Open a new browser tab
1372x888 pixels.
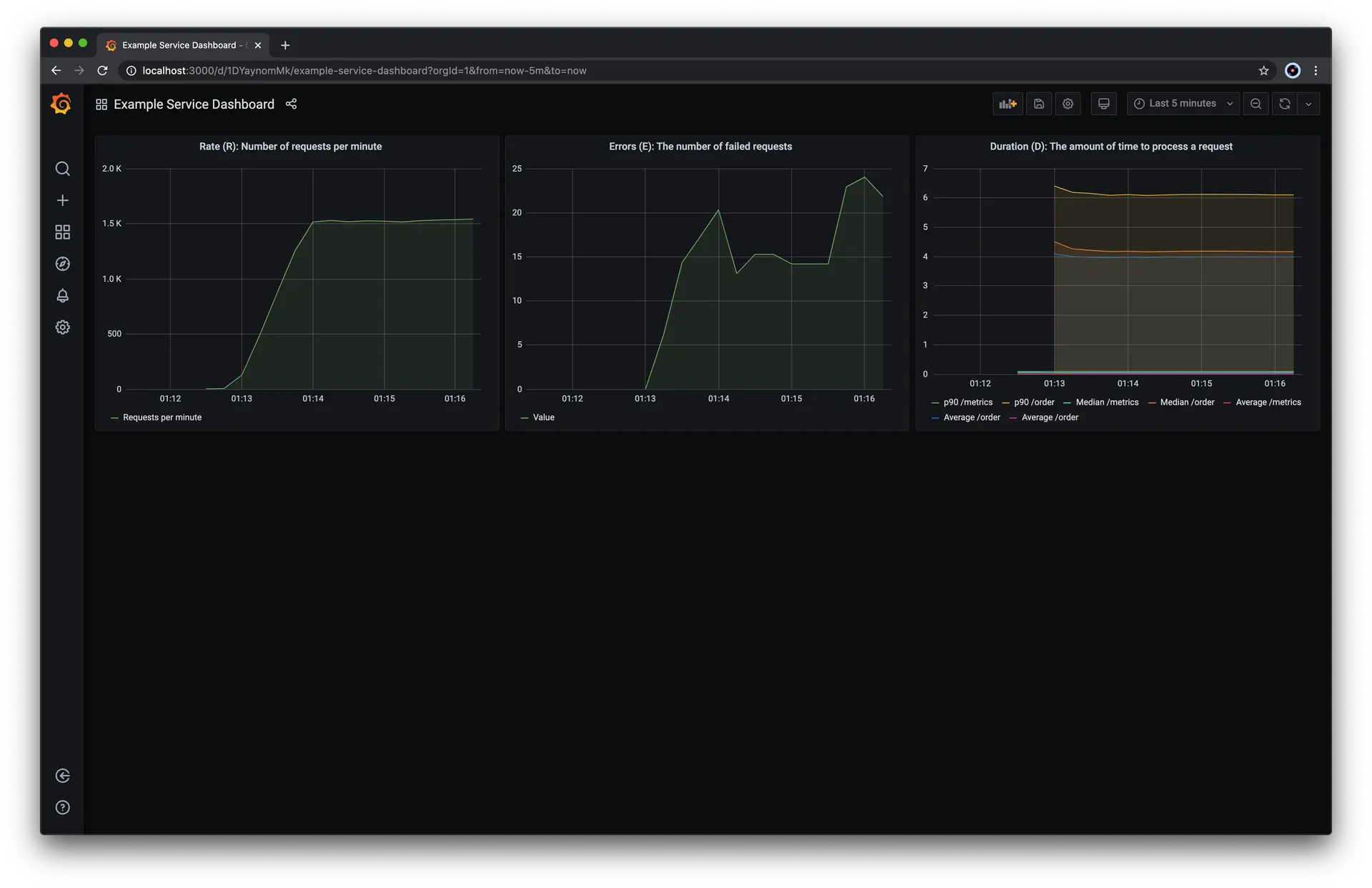point(285,45)
